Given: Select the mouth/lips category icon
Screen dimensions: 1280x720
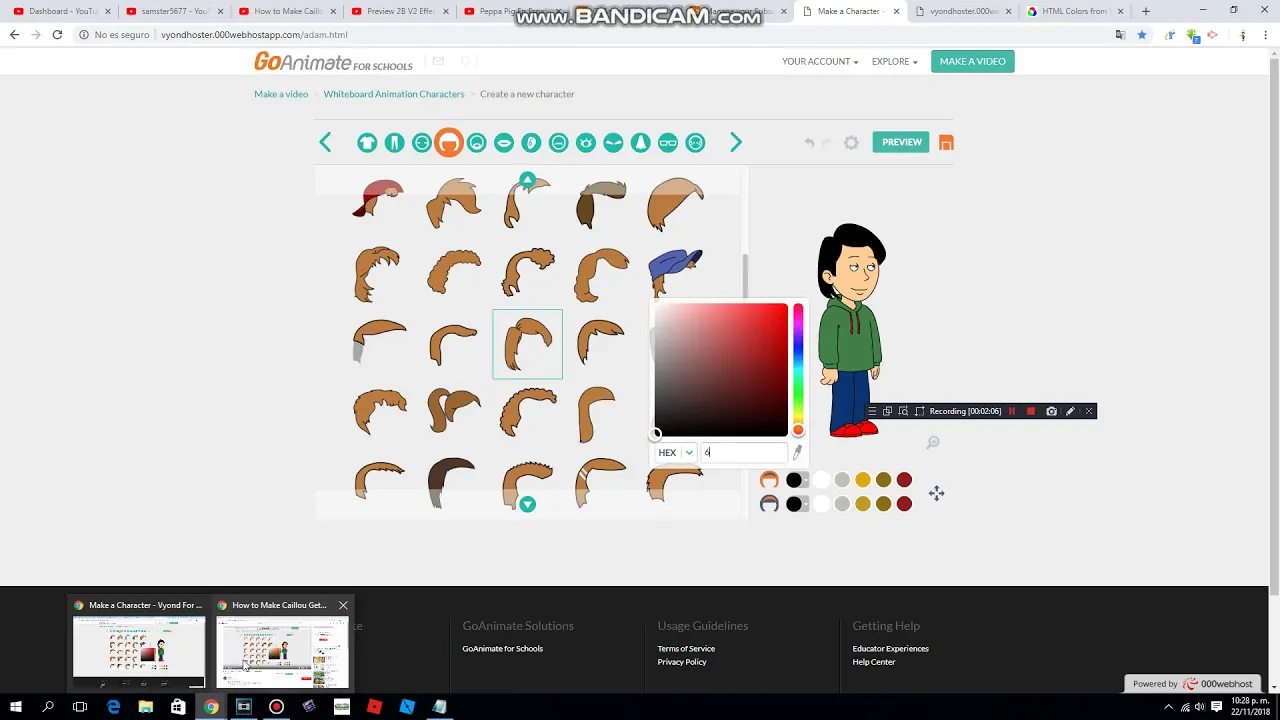Looking at the screenshot, I should (504, 143).
